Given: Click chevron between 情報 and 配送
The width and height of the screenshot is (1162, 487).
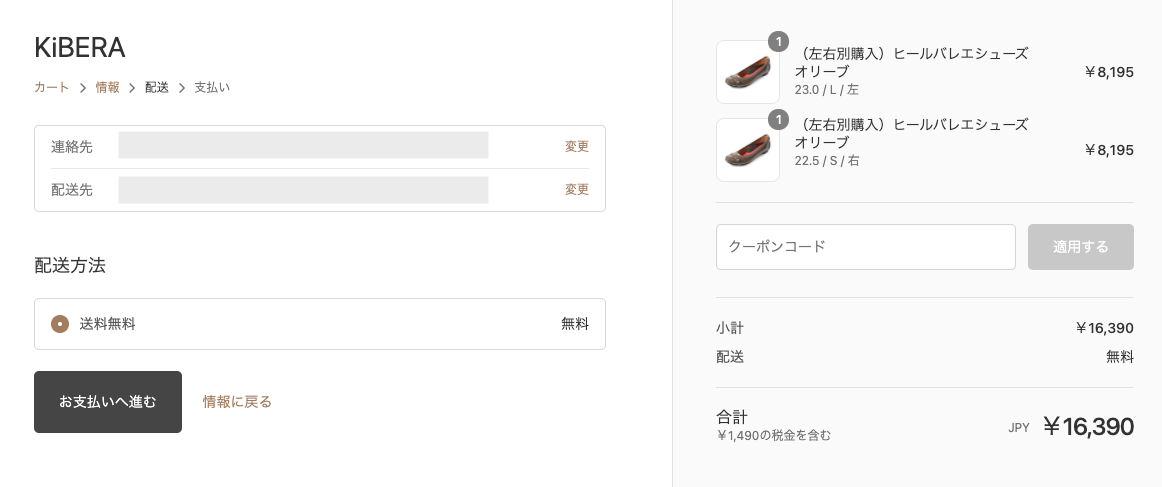Looking at the screenshot, I should click(x=132, y=88).
